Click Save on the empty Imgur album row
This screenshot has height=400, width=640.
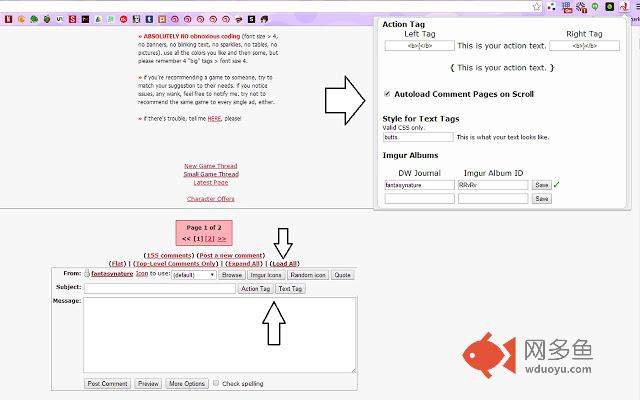click(x=541, y=199)
